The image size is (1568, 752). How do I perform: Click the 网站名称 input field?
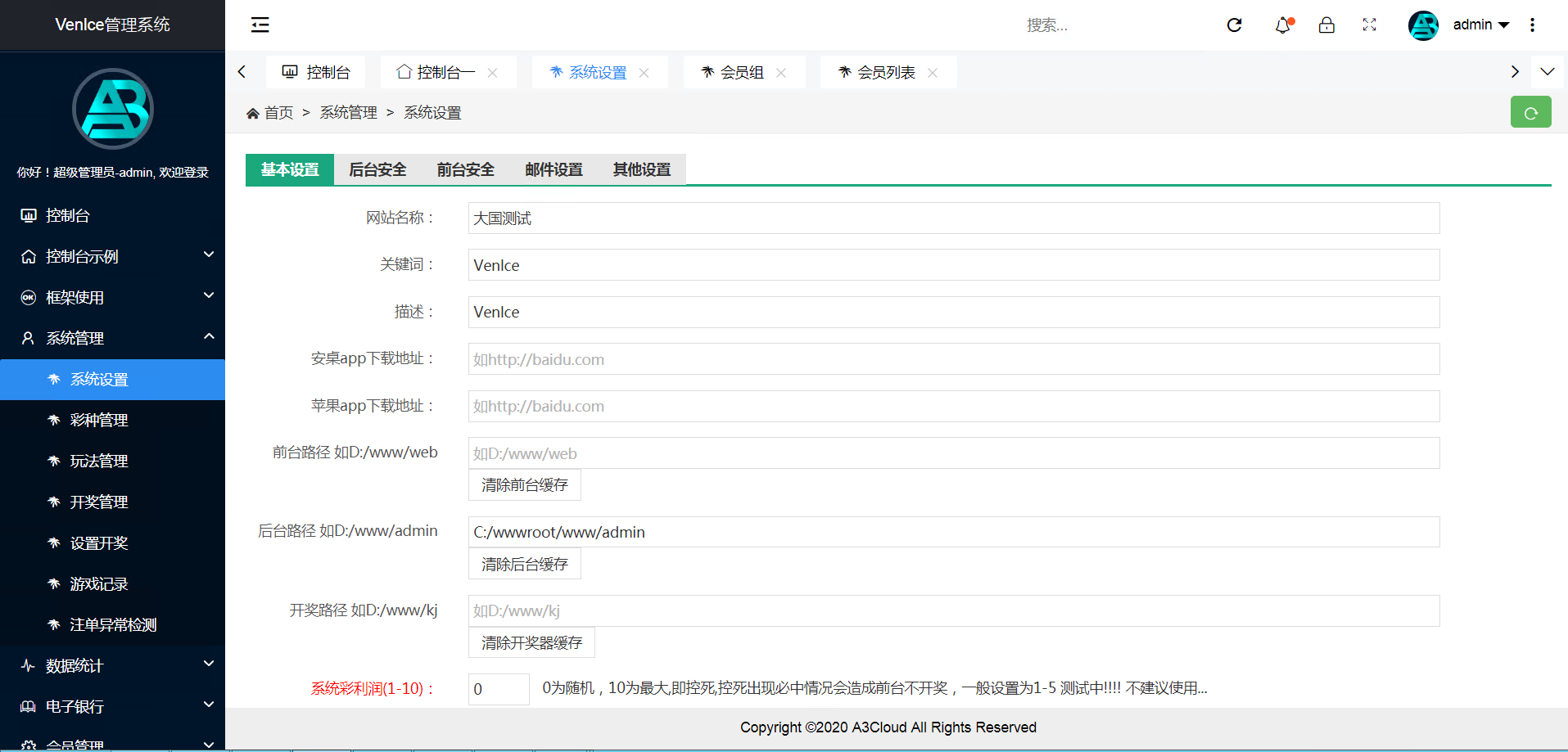[x=953, y=218]
